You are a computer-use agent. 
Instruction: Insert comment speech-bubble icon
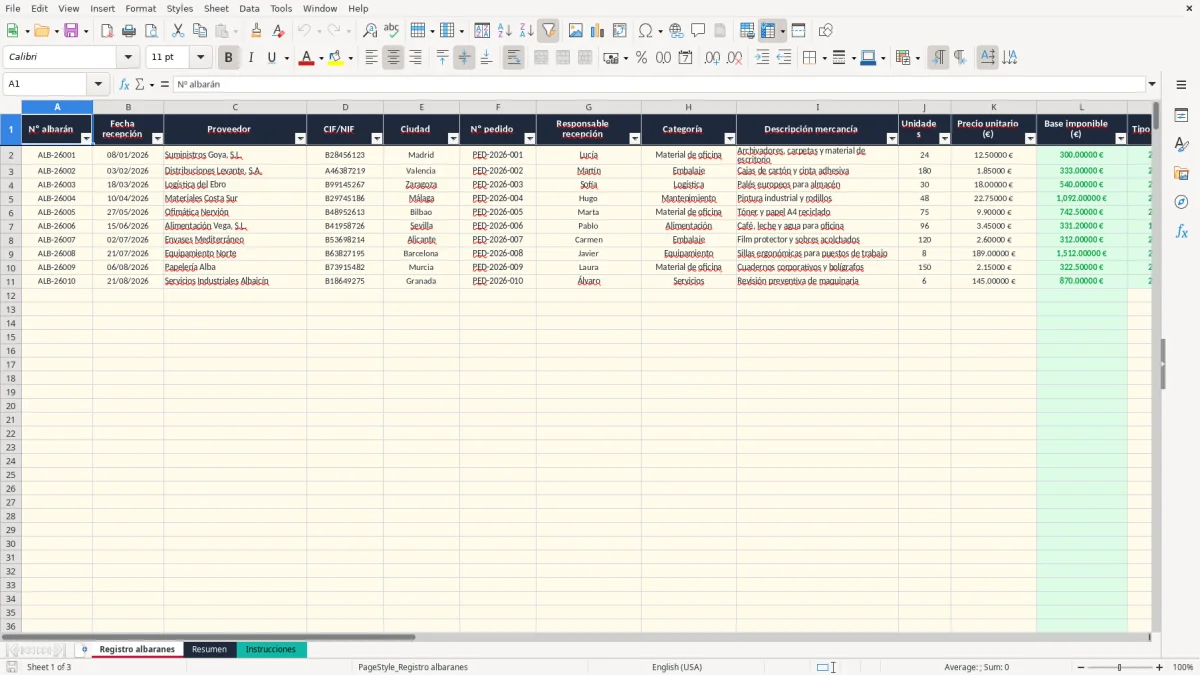click(x=698, y=31)
